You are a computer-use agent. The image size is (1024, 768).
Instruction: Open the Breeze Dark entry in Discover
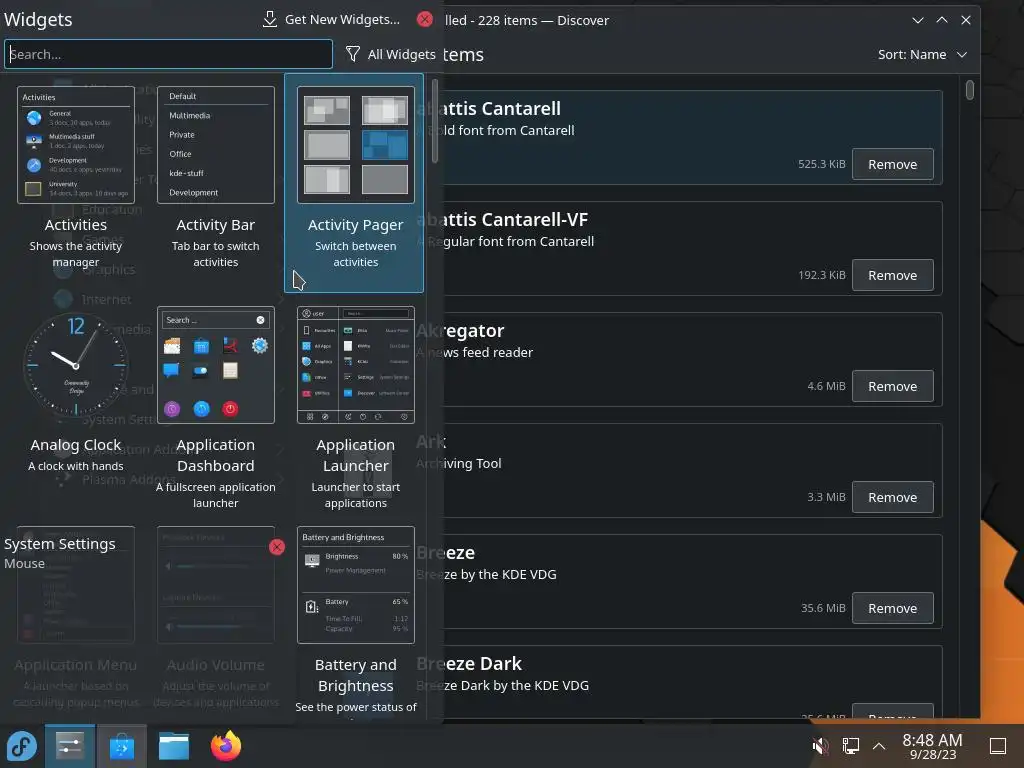click(x=693, y=681)
